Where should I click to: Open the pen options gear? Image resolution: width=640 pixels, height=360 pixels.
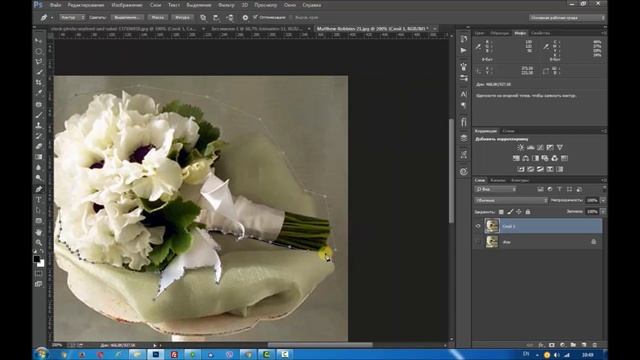[x=245, y=18]
